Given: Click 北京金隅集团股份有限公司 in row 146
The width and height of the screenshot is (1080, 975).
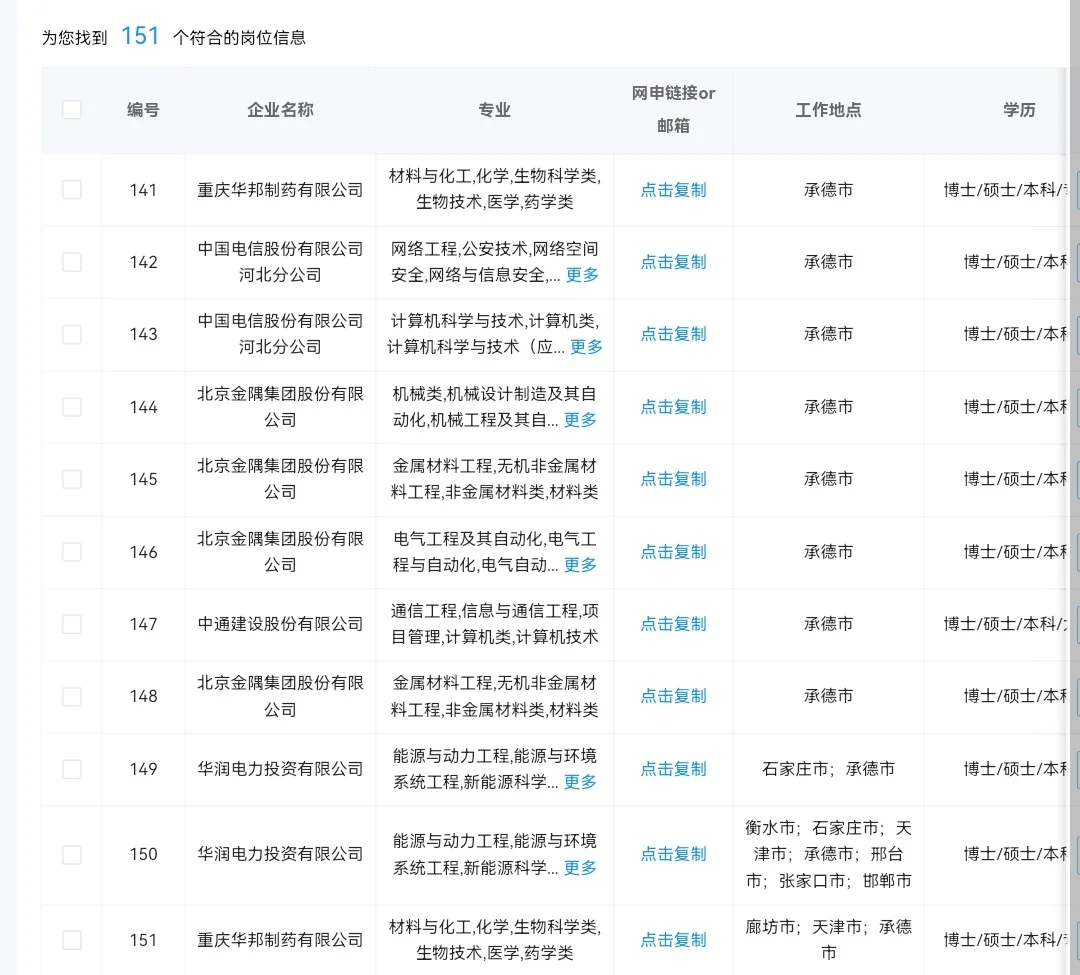Looking at the screenshot, I should click(280, 552).
